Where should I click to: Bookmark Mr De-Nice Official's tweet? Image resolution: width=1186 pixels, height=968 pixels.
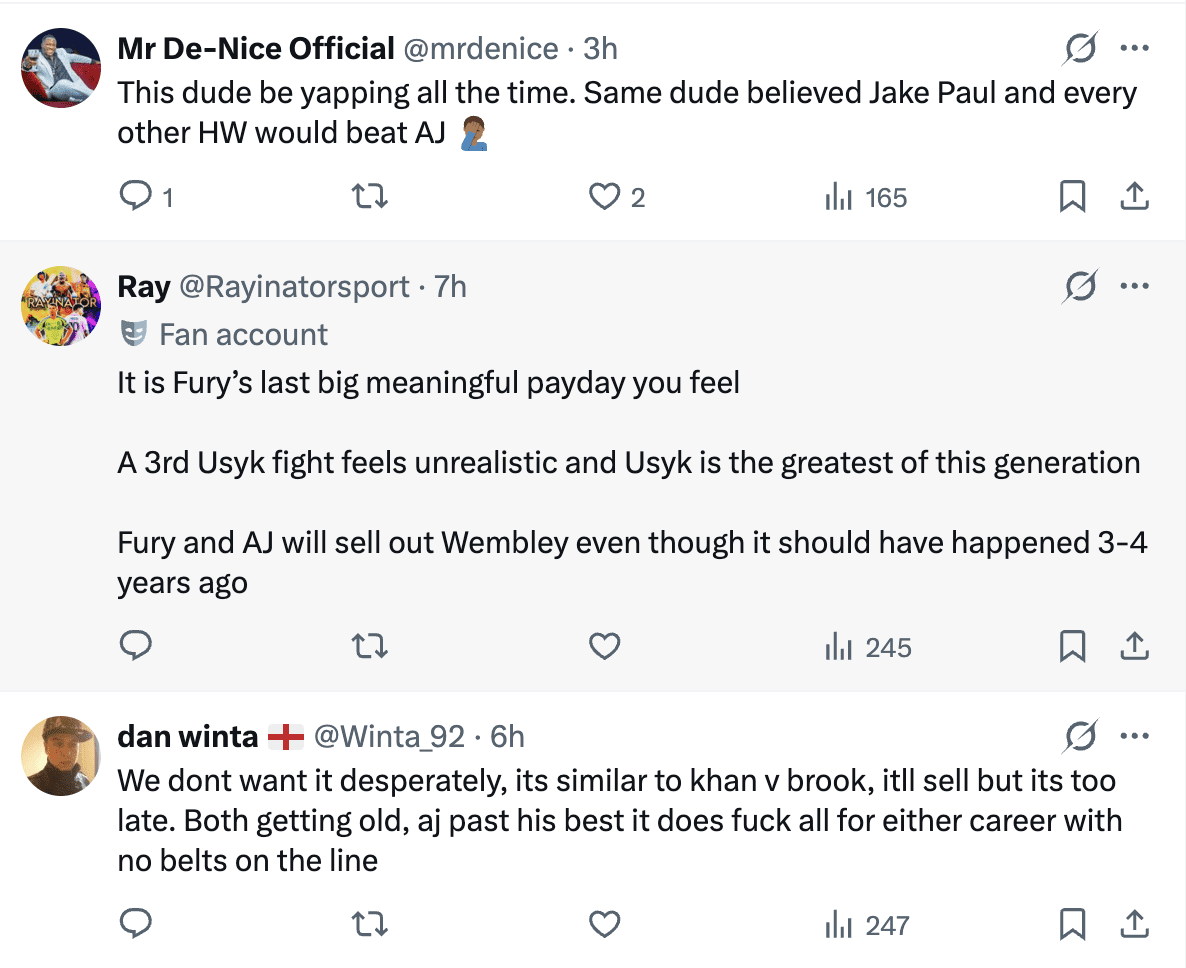point(1072,197)
